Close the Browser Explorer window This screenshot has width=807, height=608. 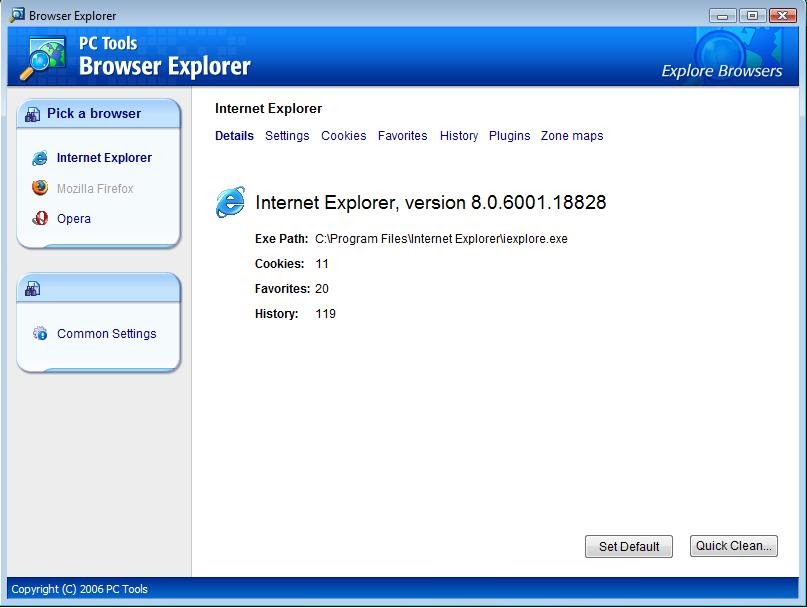coord(783,15)
